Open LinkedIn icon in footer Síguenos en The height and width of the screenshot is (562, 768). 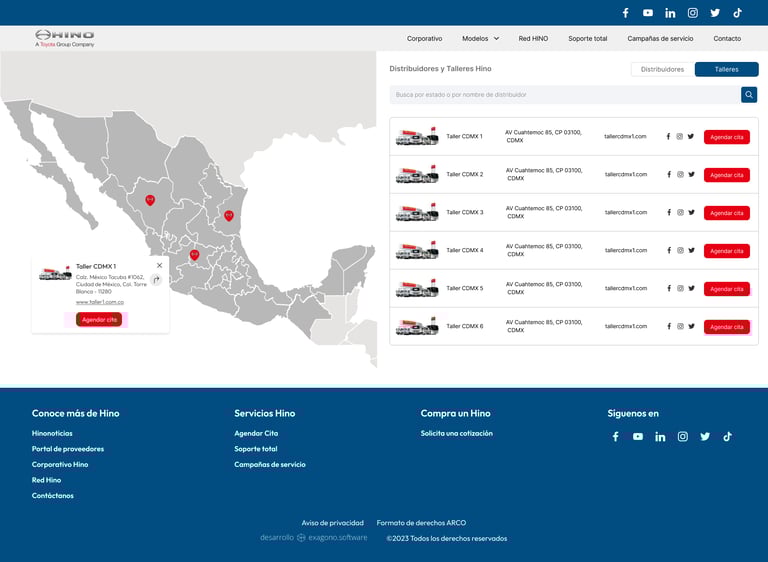pos(660,437)
